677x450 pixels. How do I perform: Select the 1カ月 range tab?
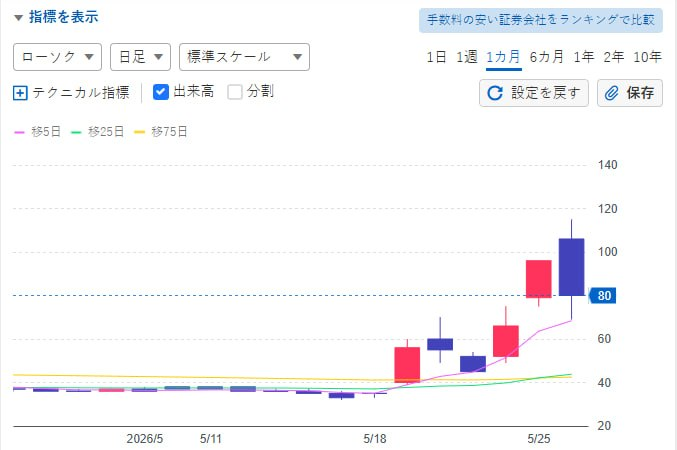503,57
